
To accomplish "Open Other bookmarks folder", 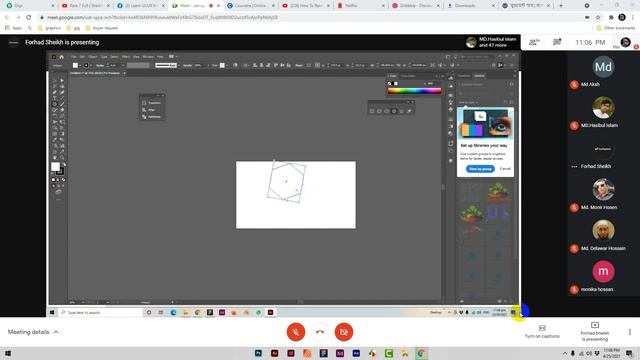I will (616, 28).
